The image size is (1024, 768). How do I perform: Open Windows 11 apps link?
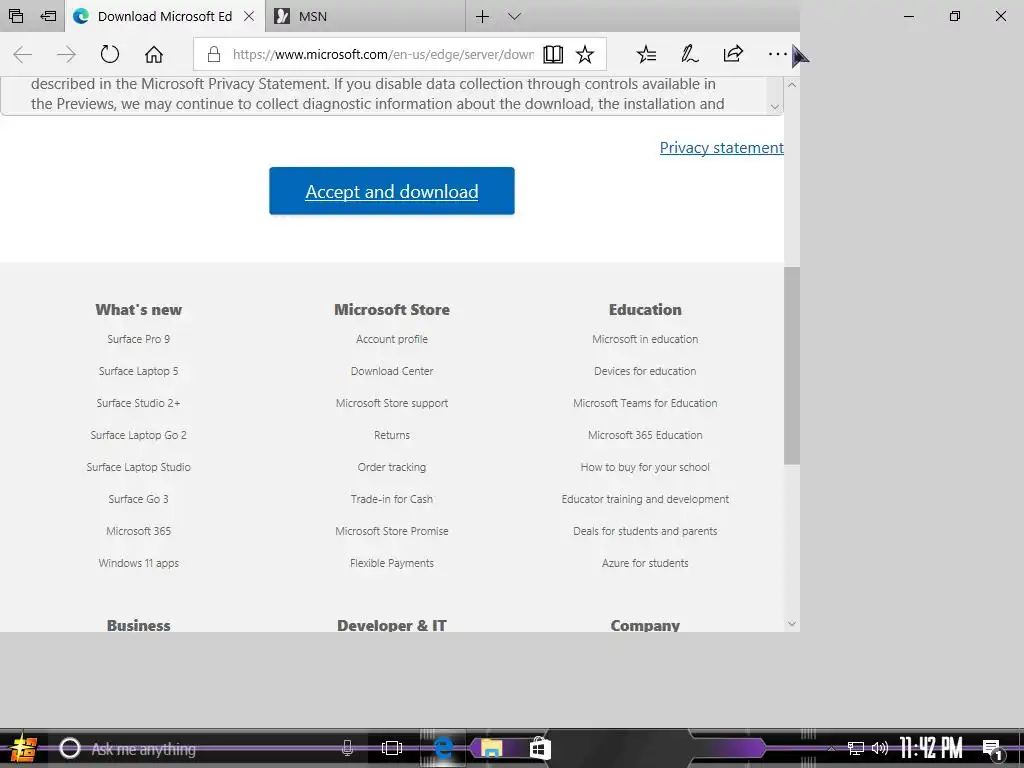tap(138, 563)
